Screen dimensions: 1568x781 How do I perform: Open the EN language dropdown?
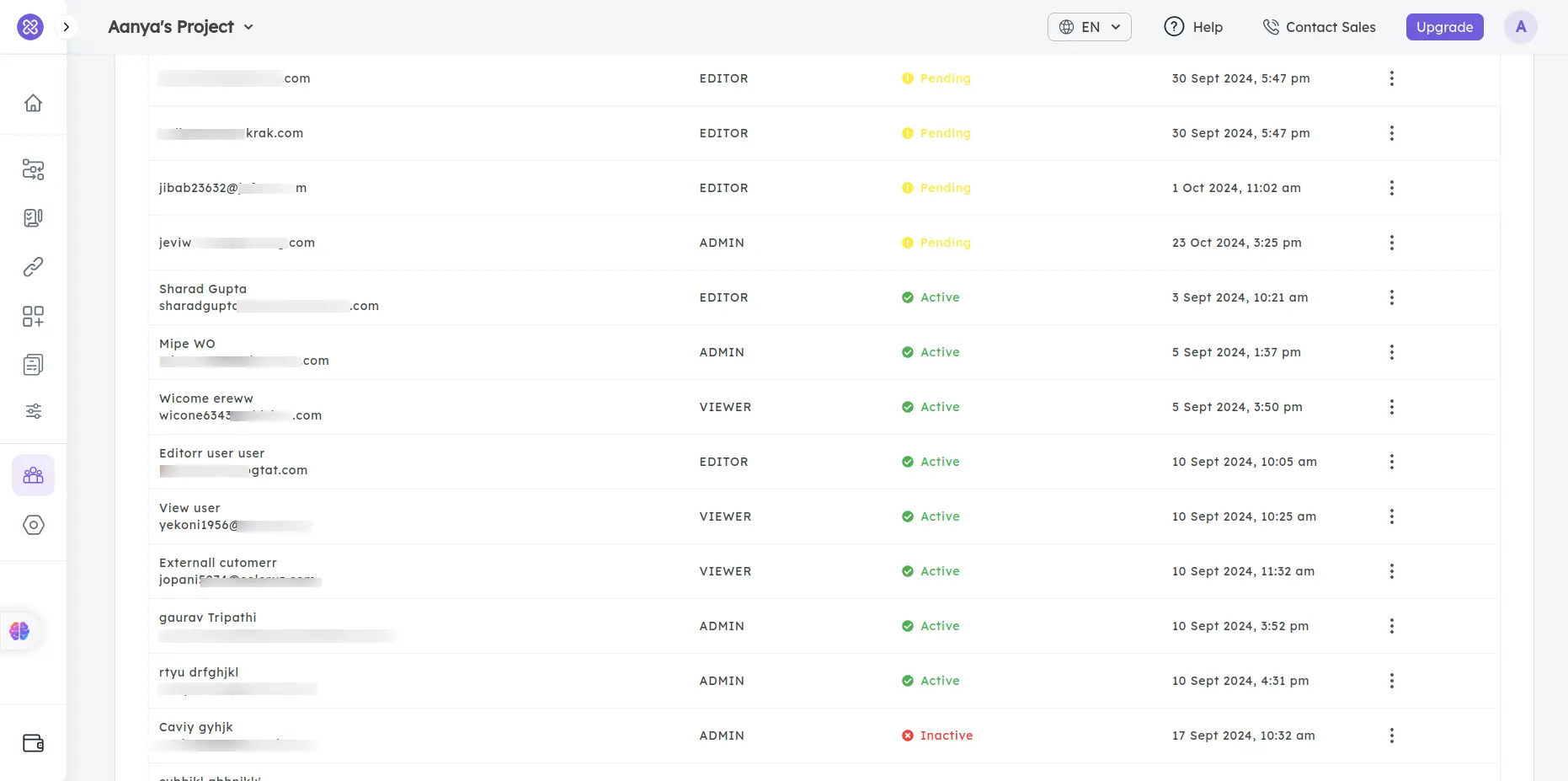pos(1089,26)
